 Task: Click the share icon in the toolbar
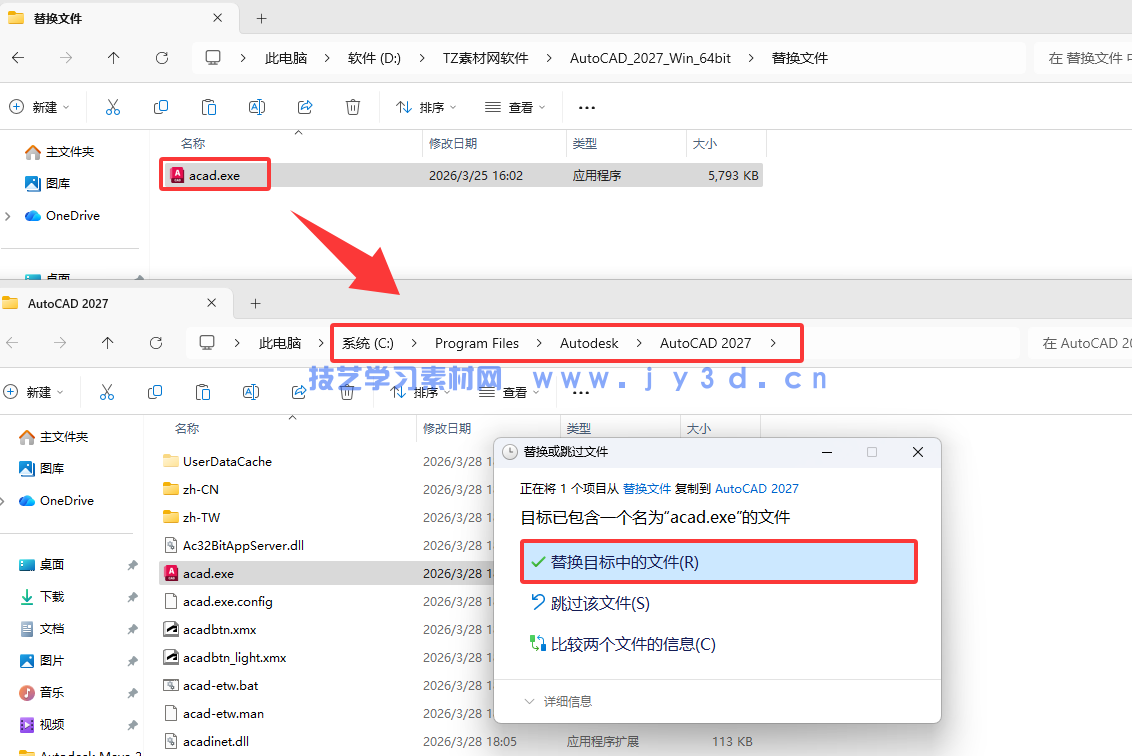coord(304,107)
